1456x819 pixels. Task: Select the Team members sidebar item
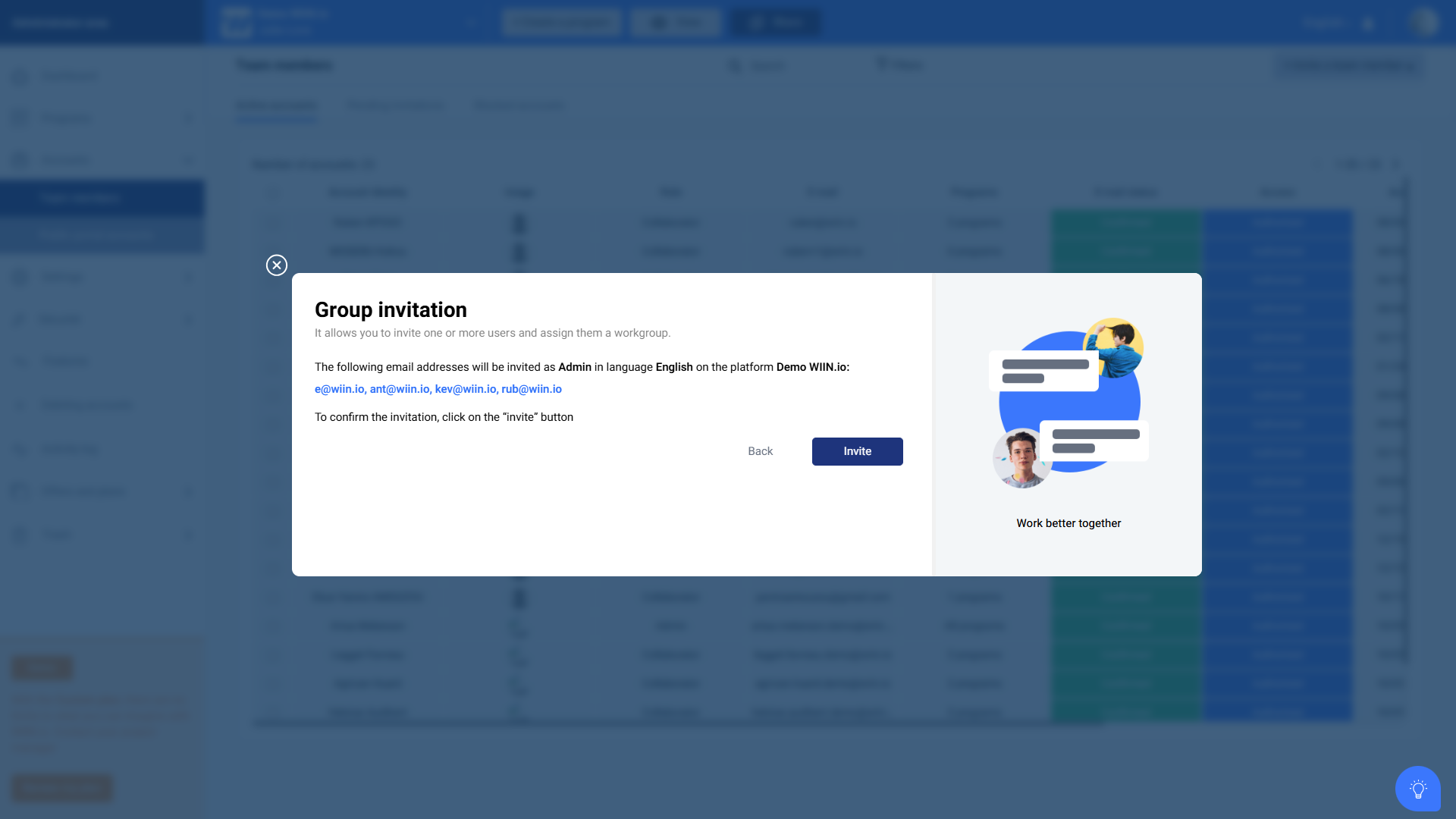(80, 198)
